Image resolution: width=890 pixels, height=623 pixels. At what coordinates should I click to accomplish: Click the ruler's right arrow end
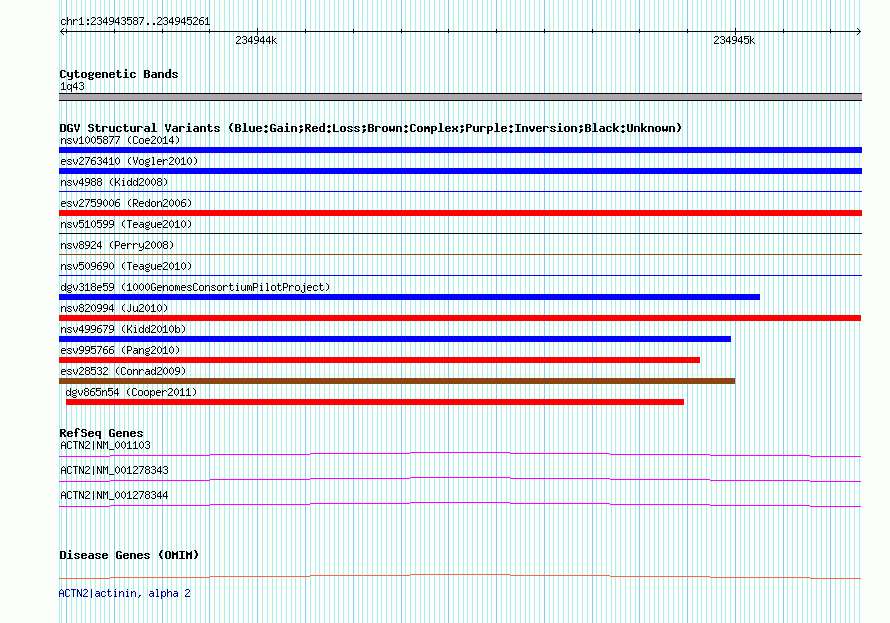[859, 32]
